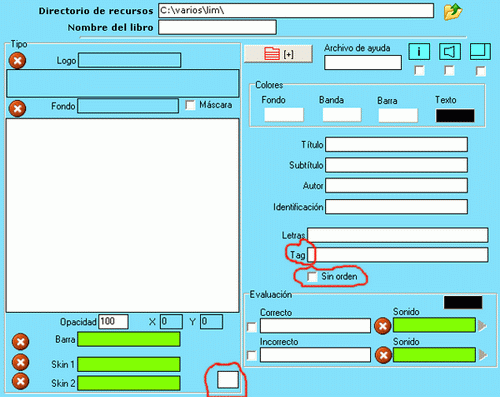This screenshot has width=500, height=397.
Task: Play the Correcto sound
Action: click(x=482, y=326)
